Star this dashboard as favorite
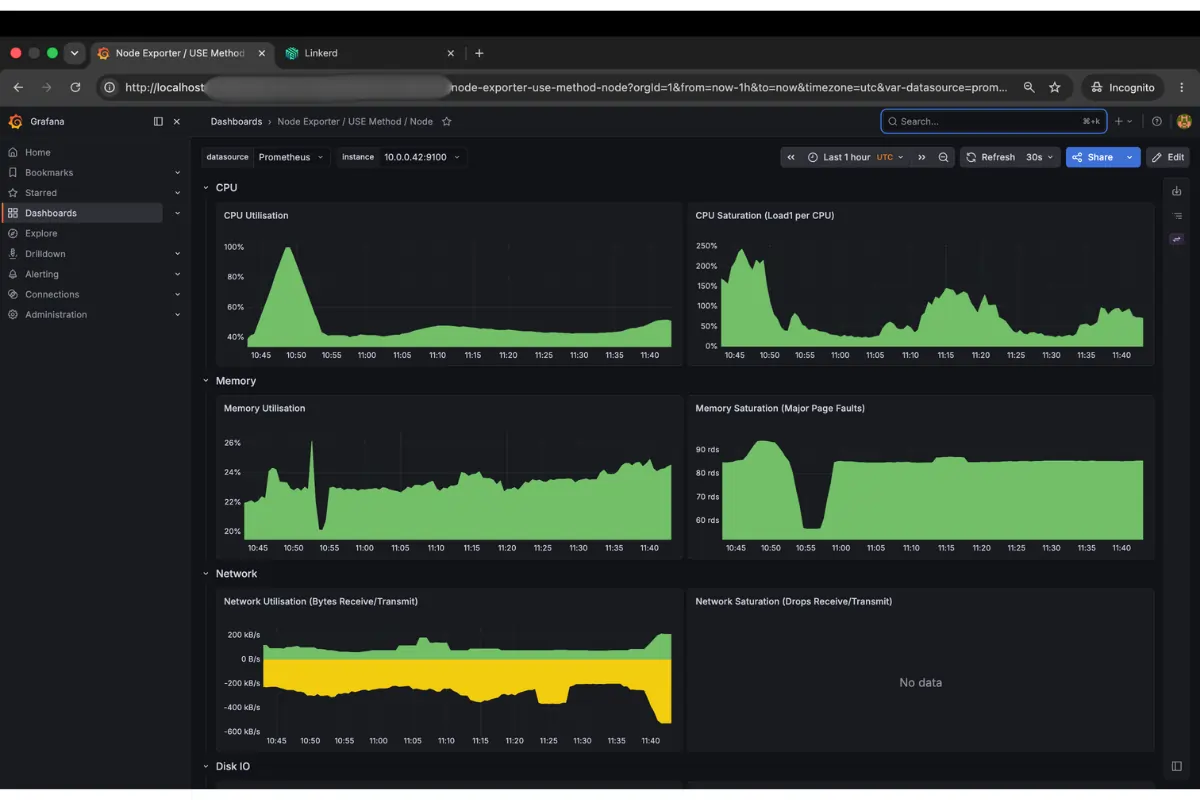 click(447, 122)
